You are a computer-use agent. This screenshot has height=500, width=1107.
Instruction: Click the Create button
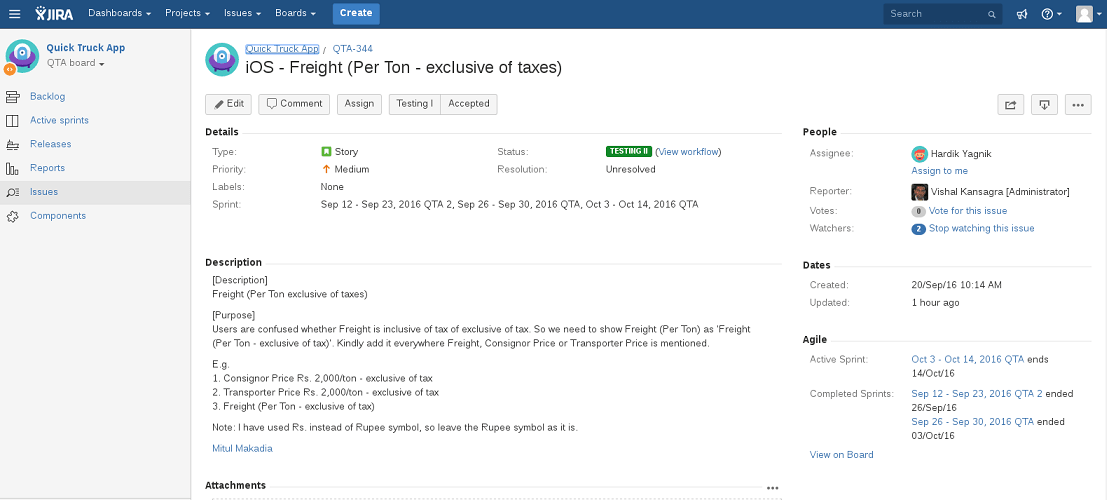click(356, 13)
